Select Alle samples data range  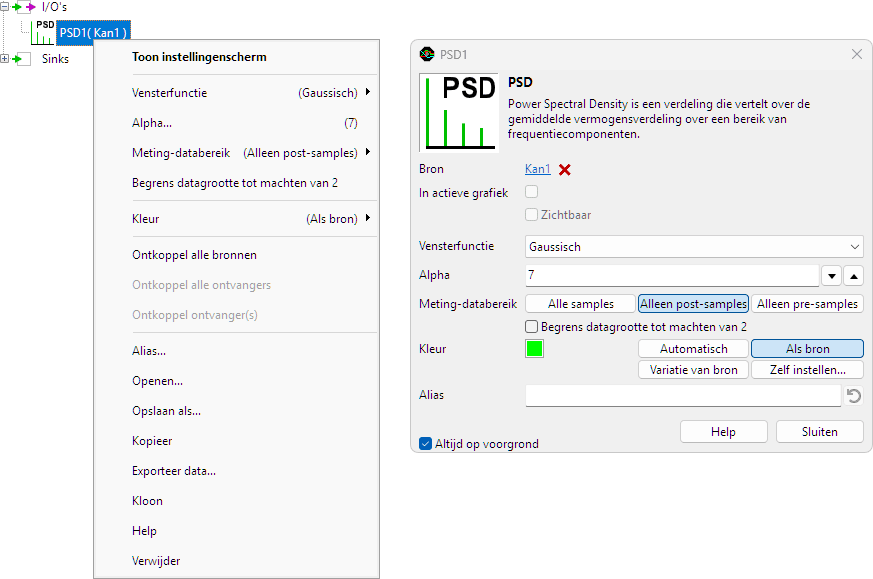pyautogui.click(x=580, y=304)
